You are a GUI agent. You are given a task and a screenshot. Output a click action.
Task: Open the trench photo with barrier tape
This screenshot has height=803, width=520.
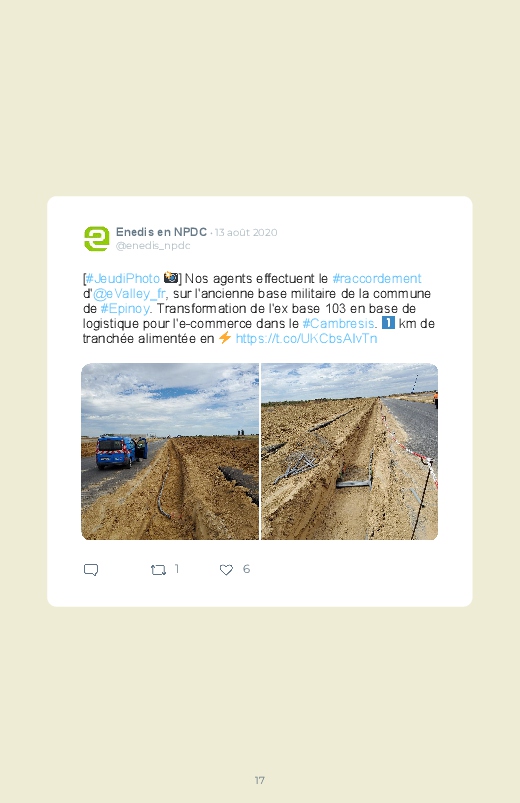(349, 451)
